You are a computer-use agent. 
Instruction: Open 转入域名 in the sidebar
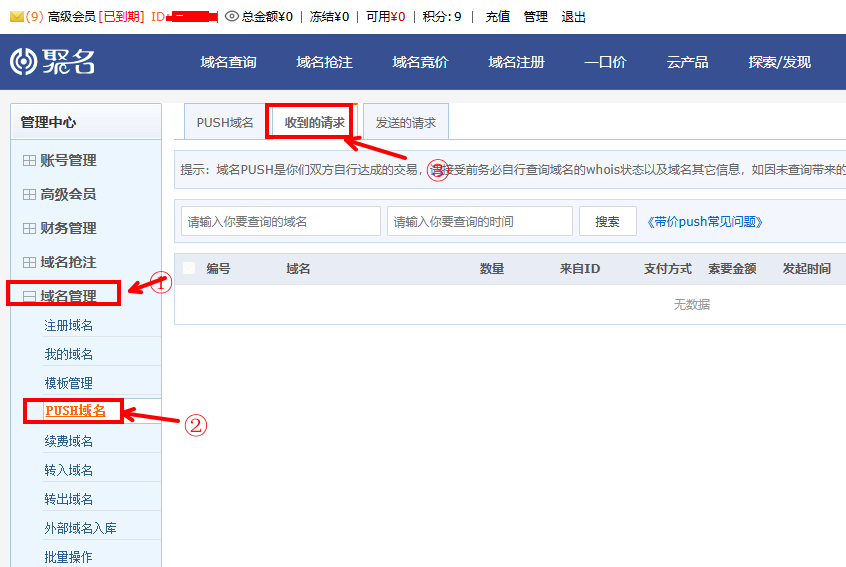(69, 470)
